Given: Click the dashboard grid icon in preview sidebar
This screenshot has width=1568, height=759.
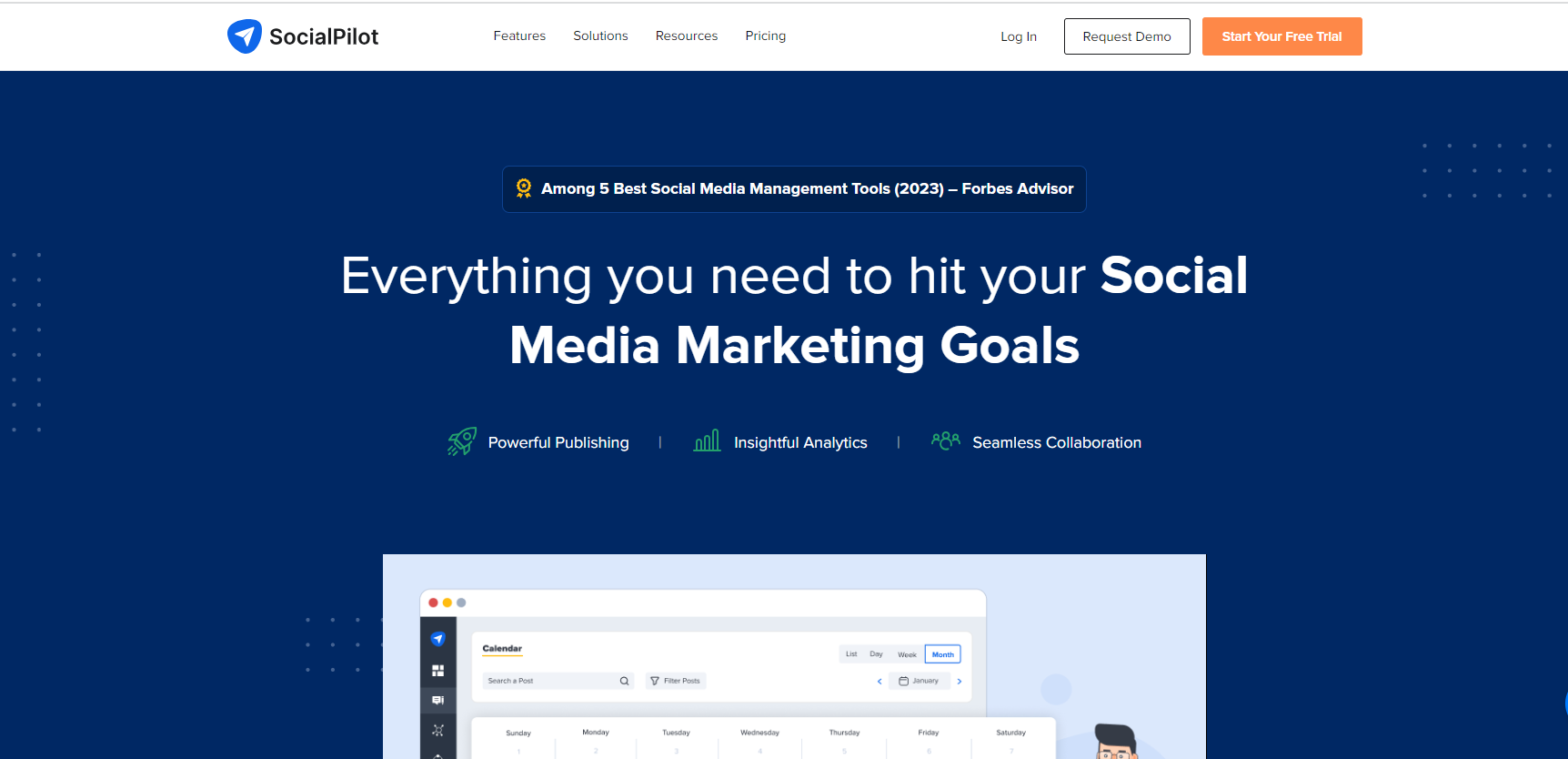Looking at the screenshot, I should coord(437,671).
